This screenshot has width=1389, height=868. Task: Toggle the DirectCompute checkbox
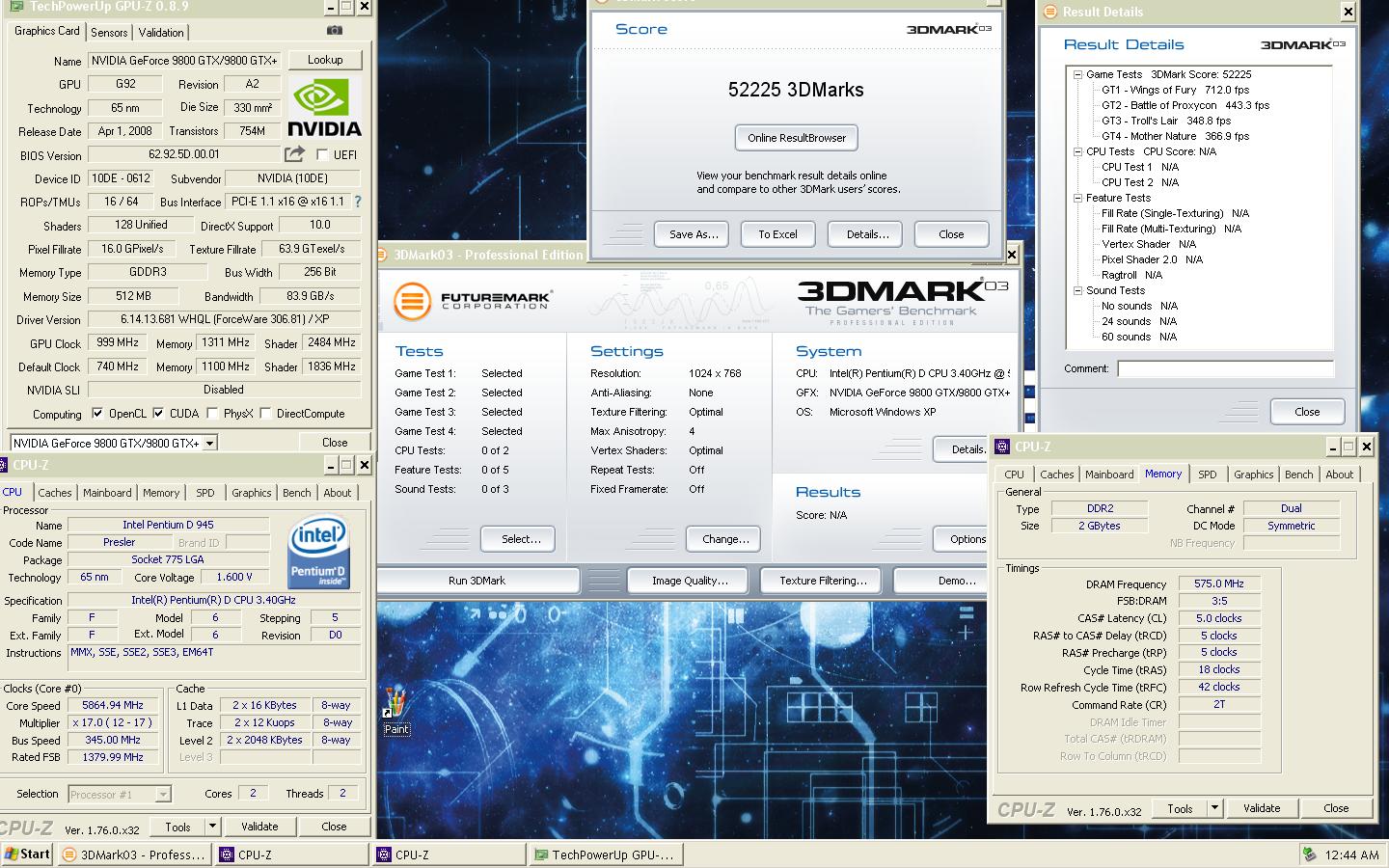coord(265,414)
